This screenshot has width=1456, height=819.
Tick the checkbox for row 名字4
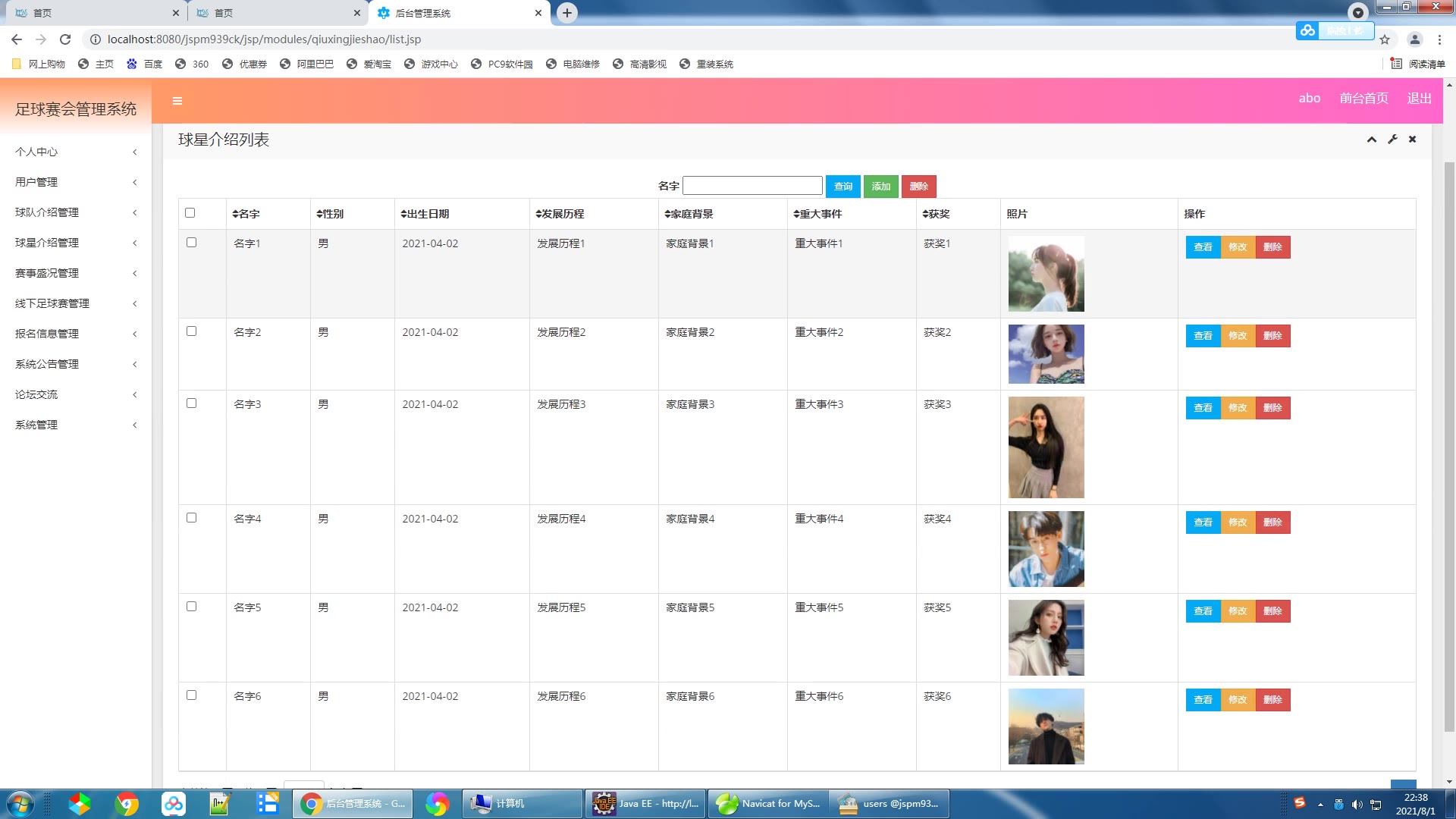point(192,518)
